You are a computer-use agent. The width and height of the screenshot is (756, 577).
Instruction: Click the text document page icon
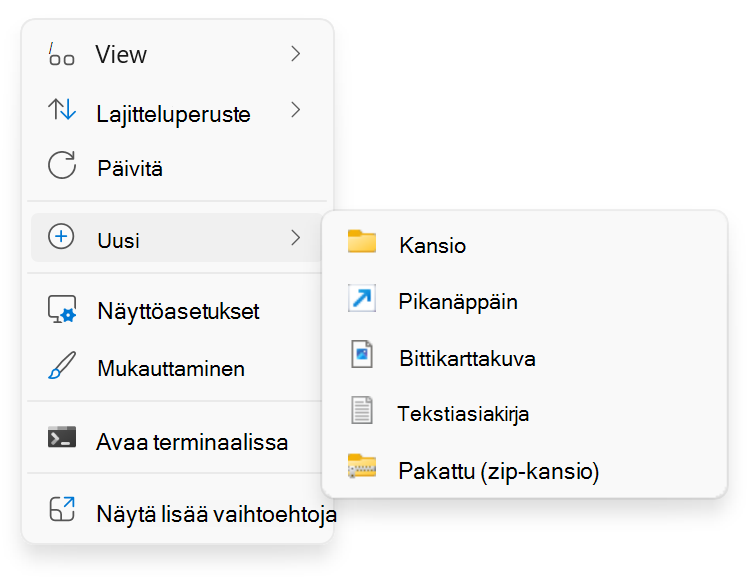pos(362,410)
